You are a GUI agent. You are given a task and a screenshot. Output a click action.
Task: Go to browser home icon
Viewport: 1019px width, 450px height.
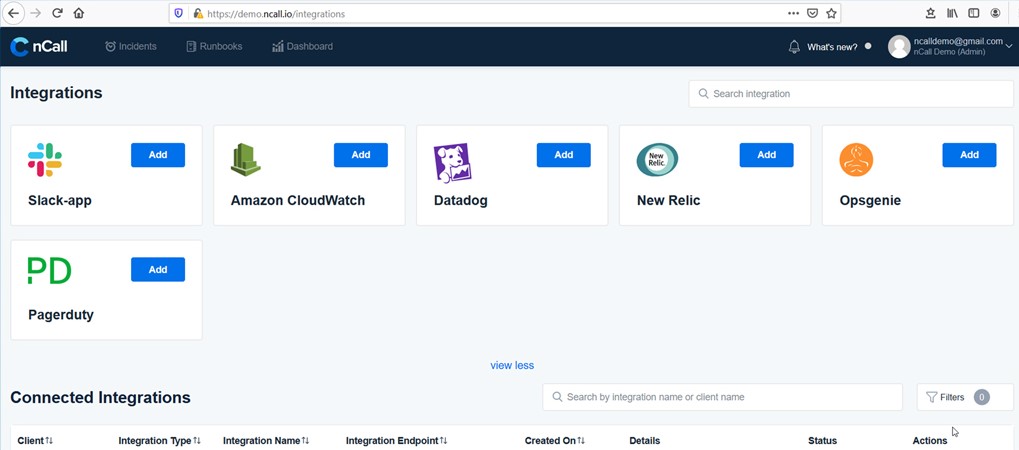click(x=79, y=13)
